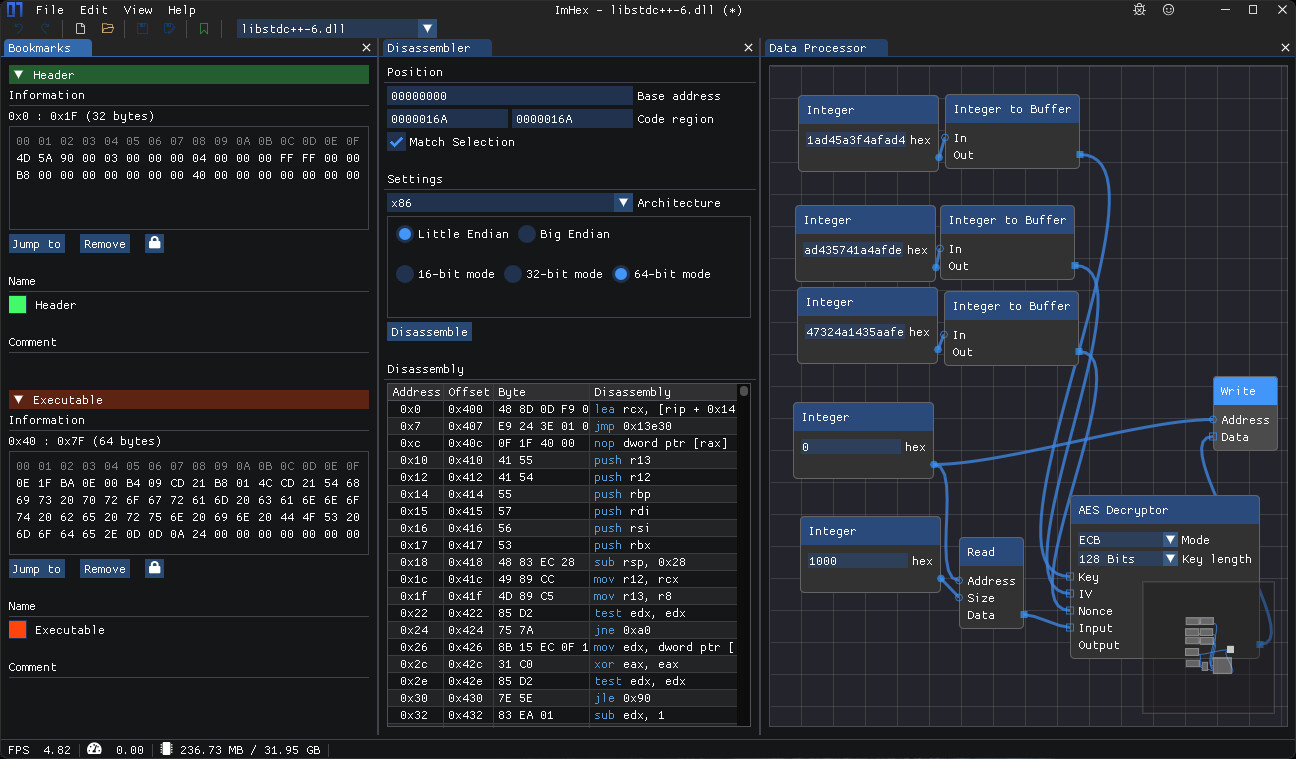Screen dimensions: 1296x759
Task: Switch to the Data Processor tab
Action: point(825,47)
